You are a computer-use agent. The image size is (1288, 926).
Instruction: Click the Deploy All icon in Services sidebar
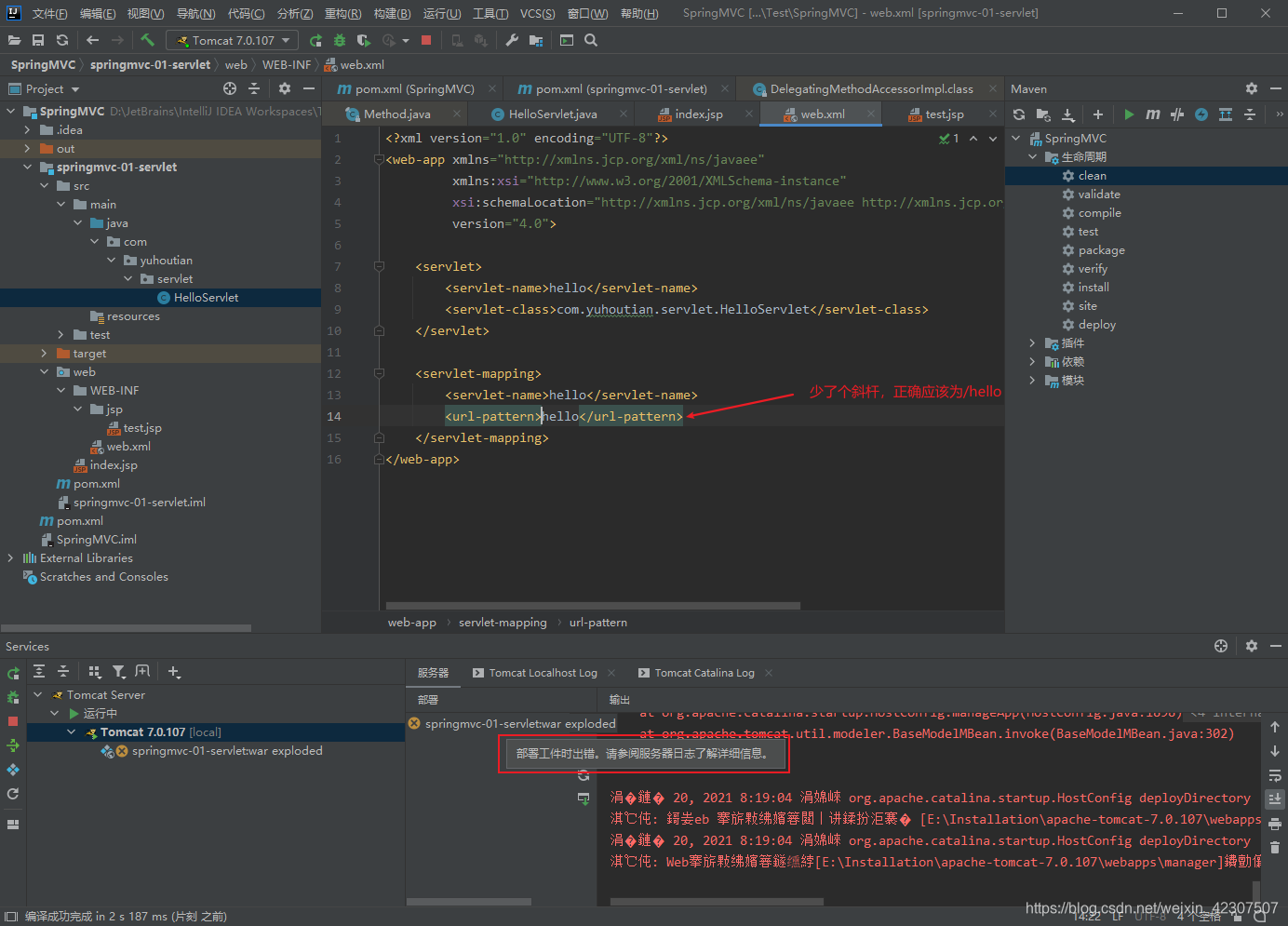pyautogui.click(x=13, y=745)
